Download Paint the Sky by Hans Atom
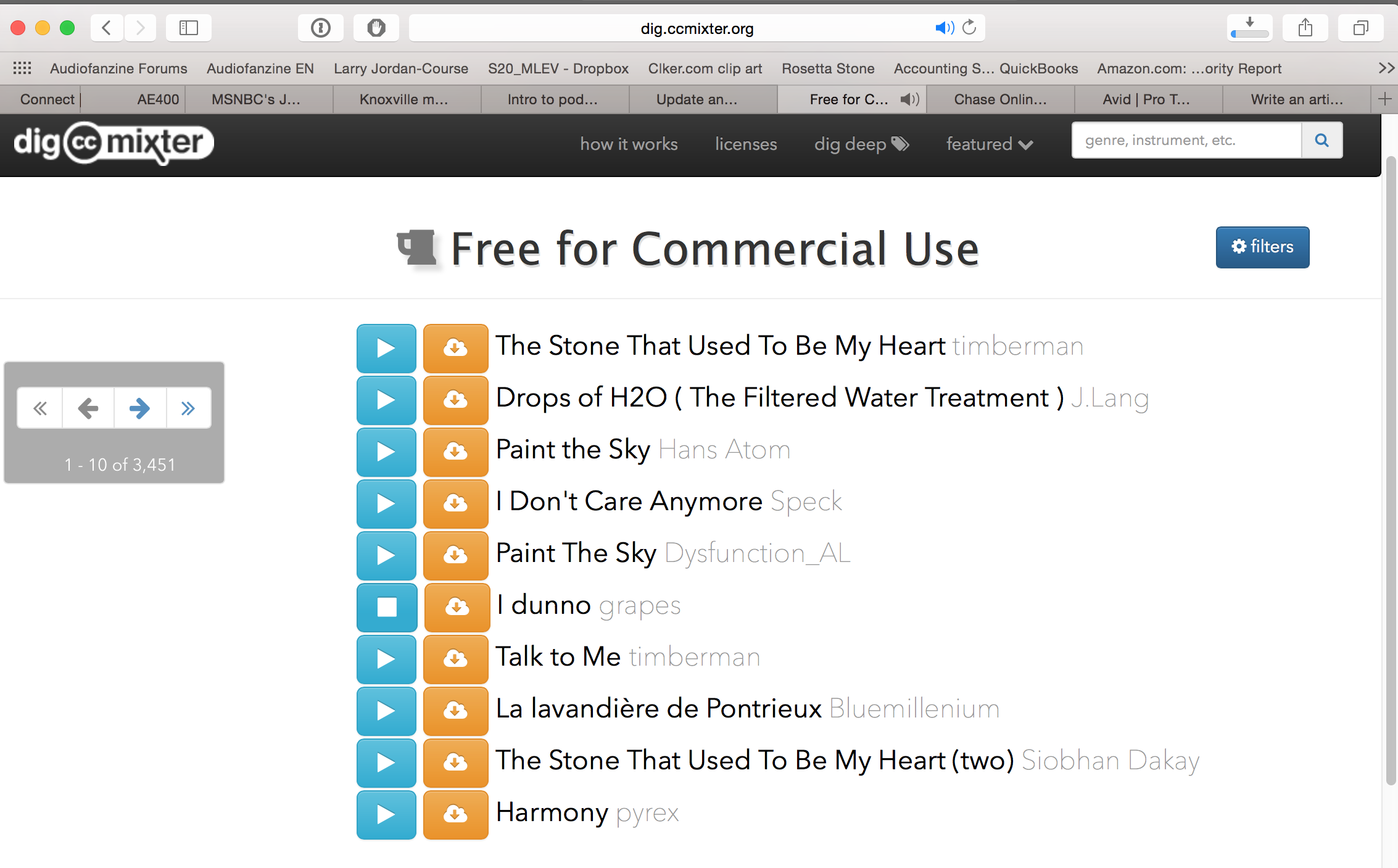The width and height of the screenshot is (1398, 868). point(455,452)
